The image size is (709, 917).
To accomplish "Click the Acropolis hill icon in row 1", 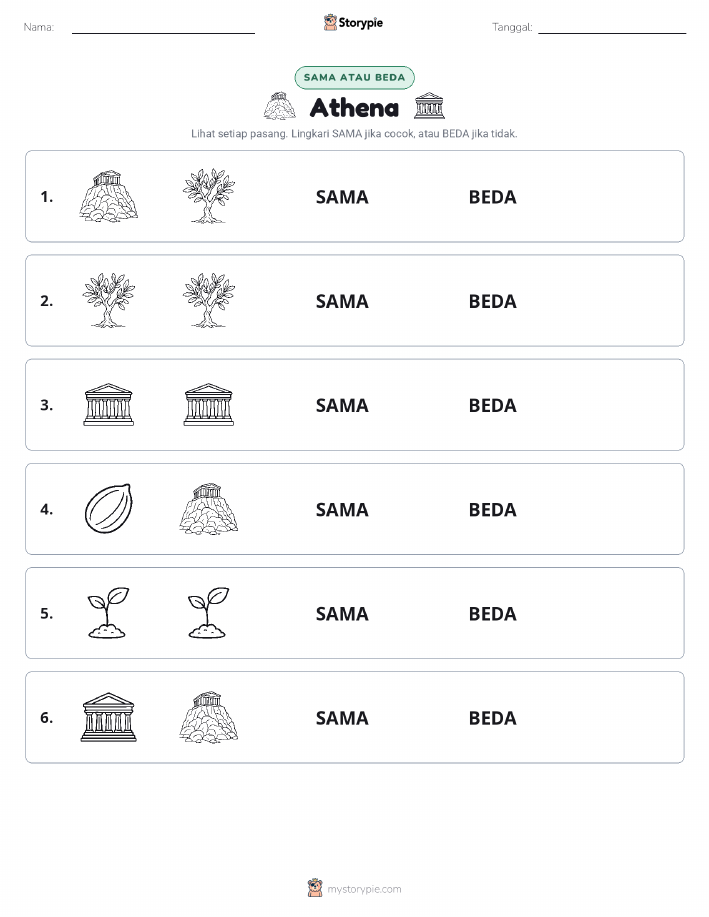I will [109, 196].
